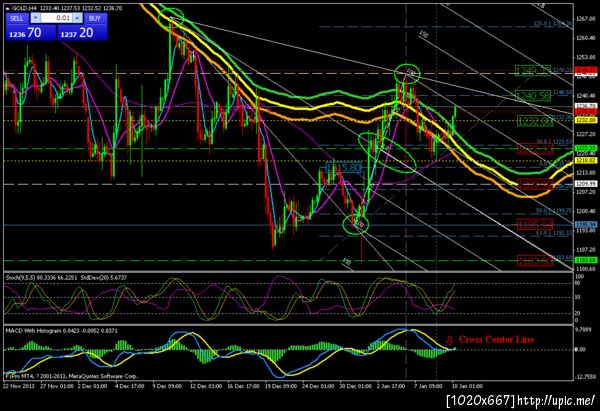Click the 1215.80 price label on chart
The image size is (600, 411).
click(x=343, y=168)
